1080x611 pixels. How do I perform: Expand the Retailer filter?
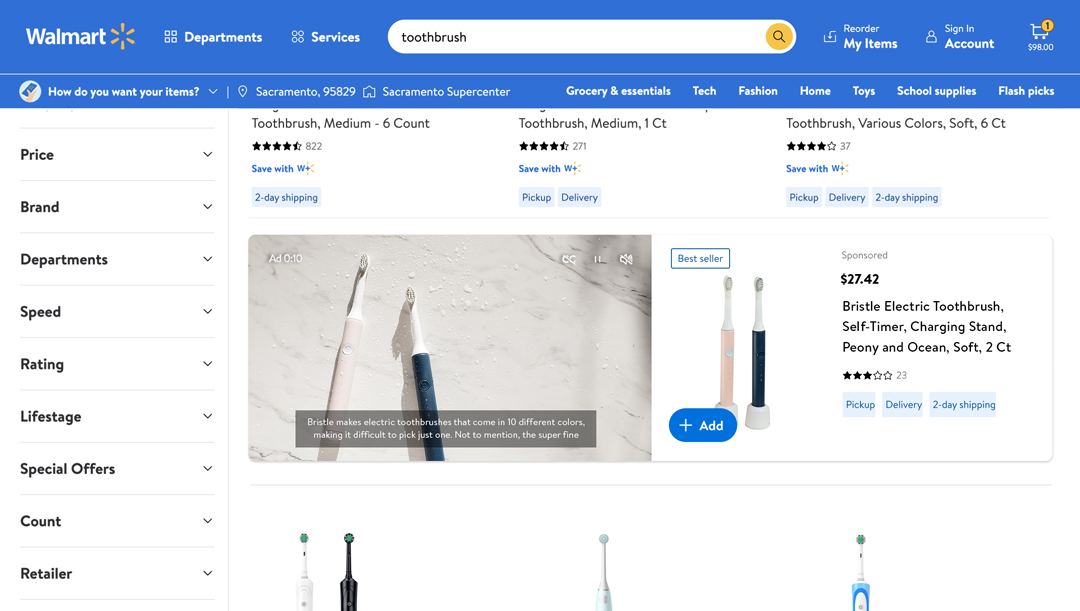(x=117, y=574)
